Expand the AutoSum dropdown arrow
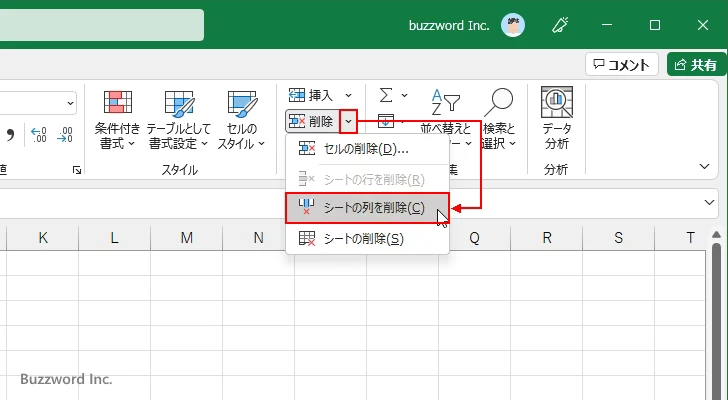Viewport: 728px width, 400px height. [x=404, y=95]
